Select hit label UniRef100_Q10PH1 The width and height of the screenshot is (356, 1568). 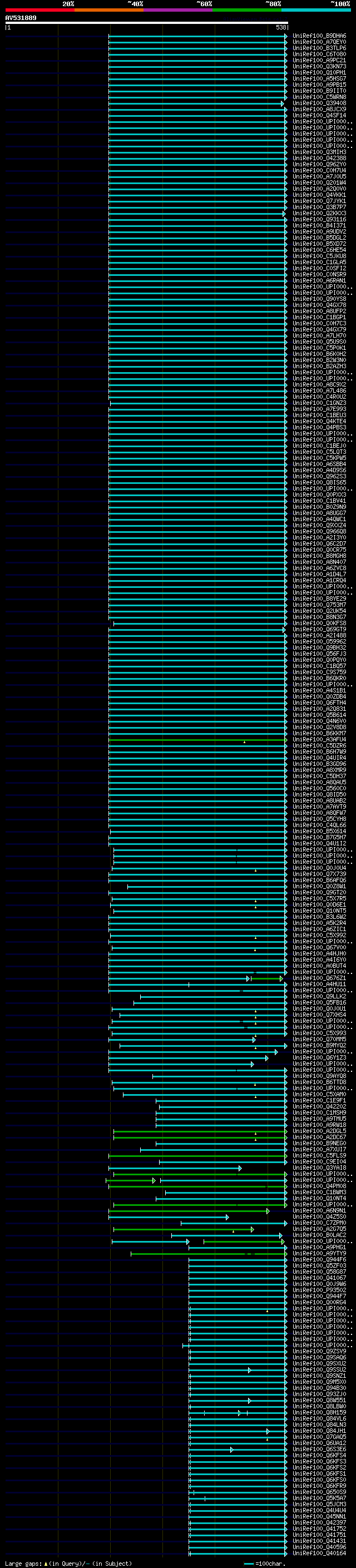tap(319, 72)
